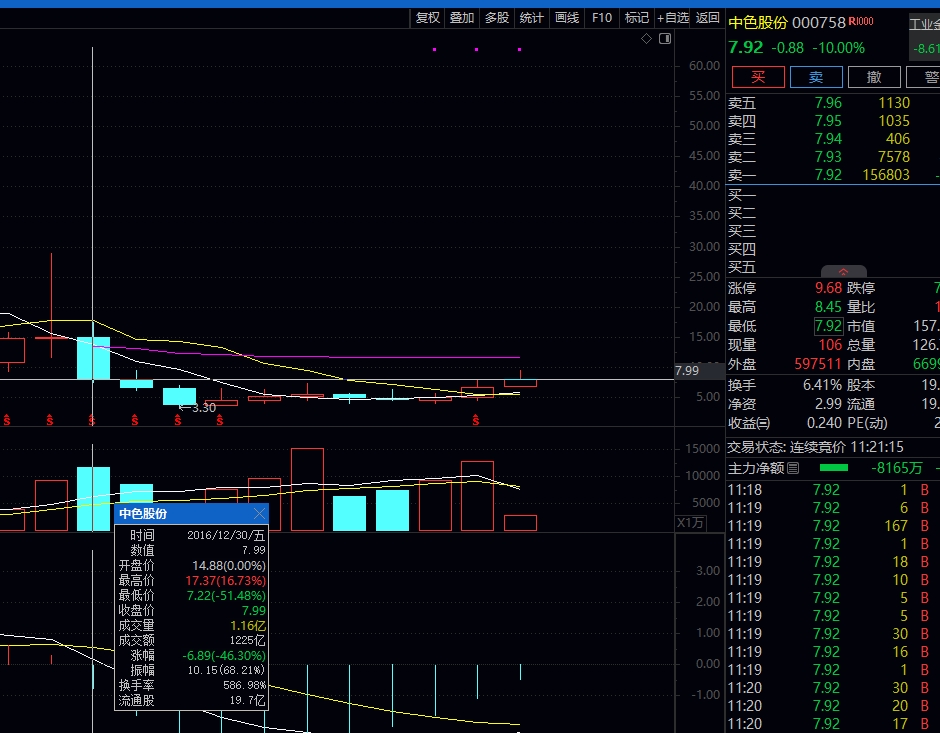940x733 pixels.
Task: Click the 警 alert button
Action: click(x=924, y=77)
